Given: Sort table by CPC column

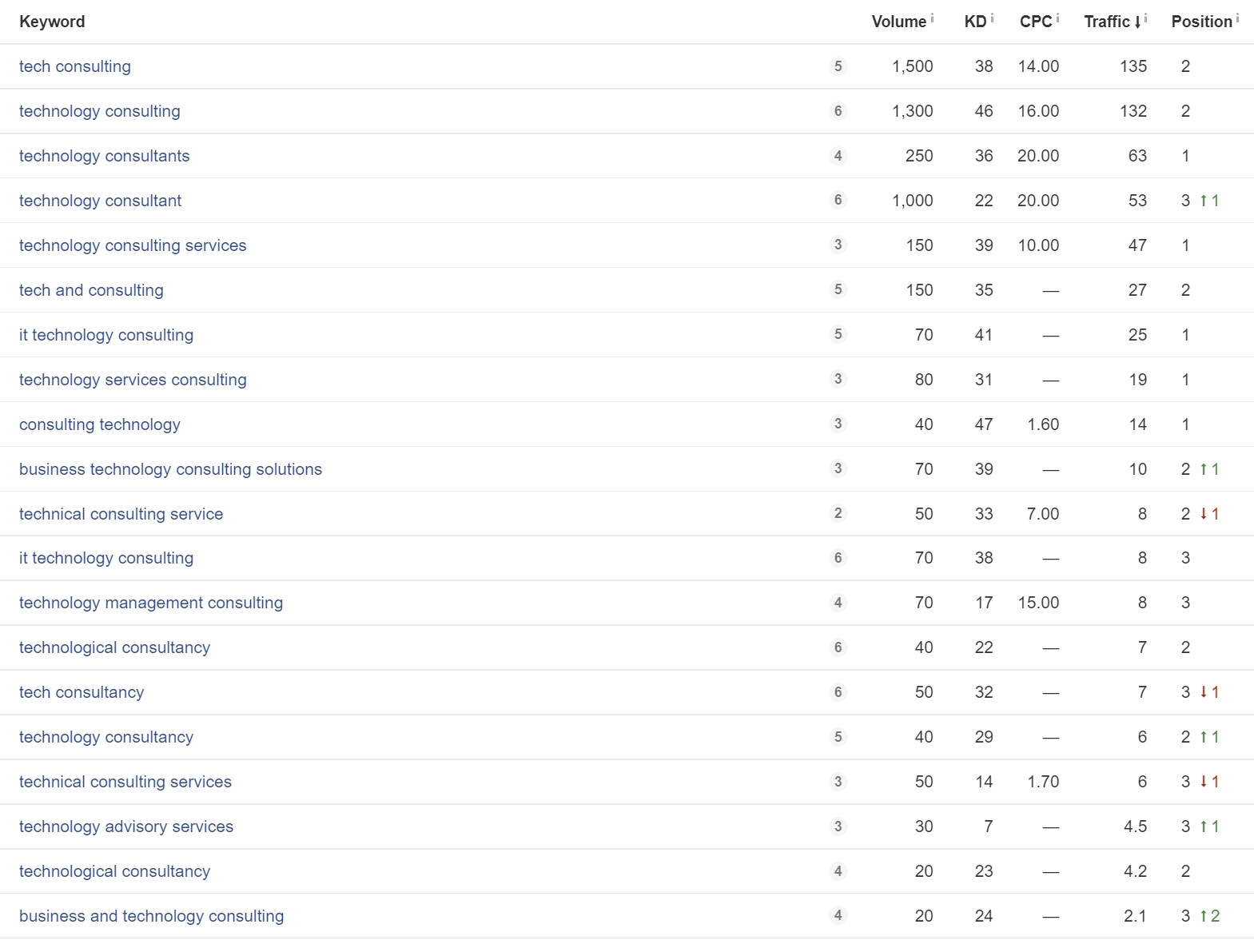Looking at the screenshot, I should (1036, 22).
